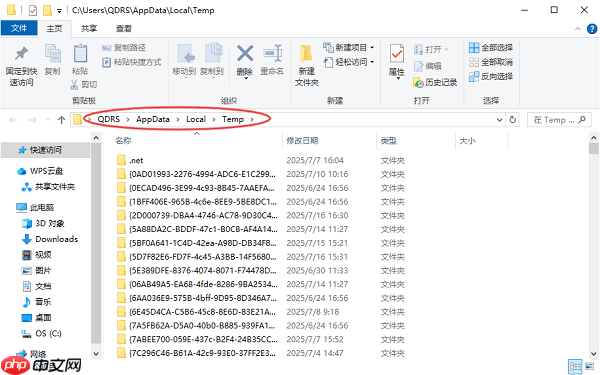Viewport: 600px width, 375px height.
Task: Select Quick access (快速访问) in sidebar
Action: pyautogui.click(x=45, y=150)
